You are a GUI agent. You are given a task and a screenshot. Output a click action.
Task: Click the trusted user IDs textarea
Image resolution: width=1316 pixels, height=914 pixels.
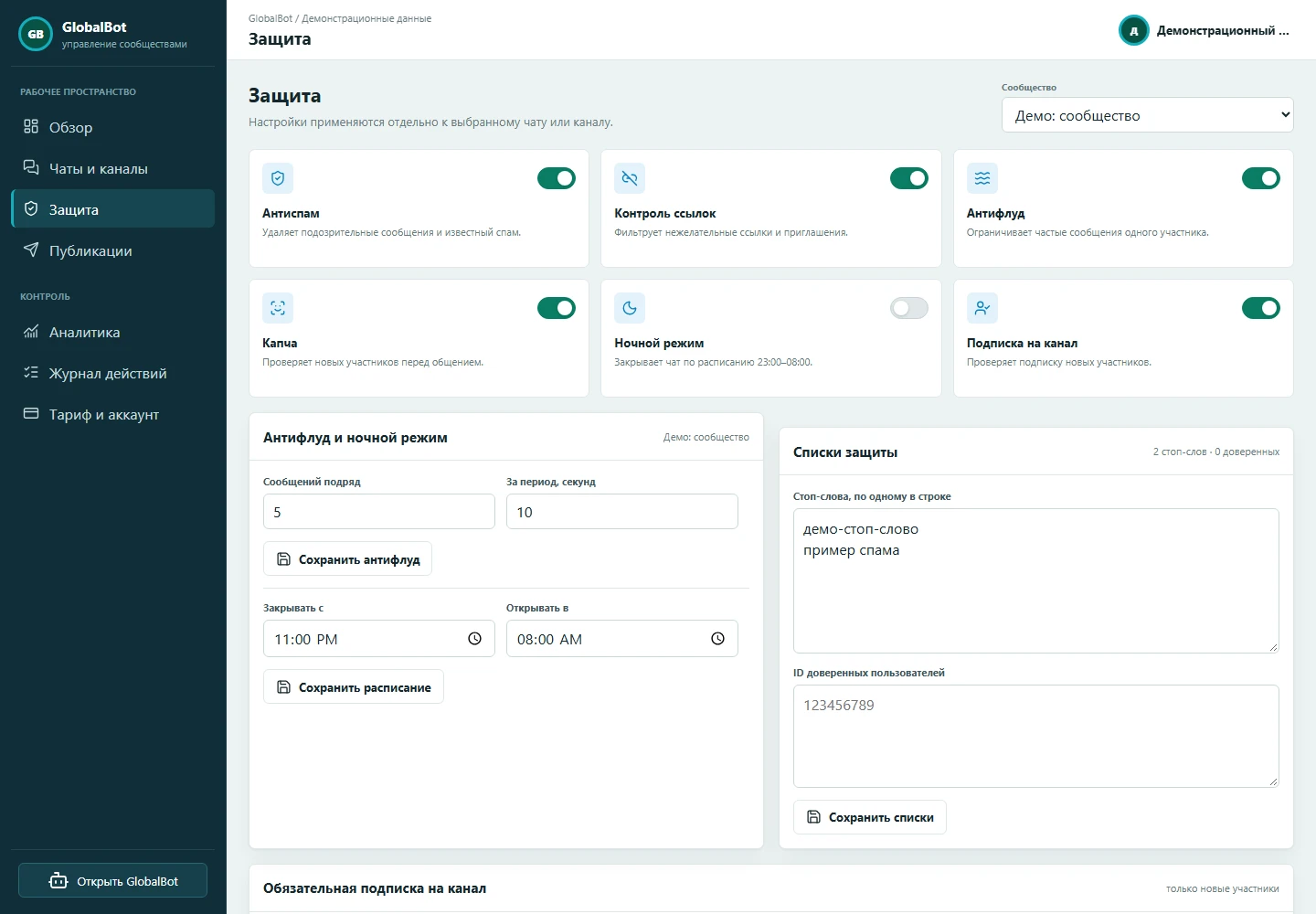tap(1036, 736)
